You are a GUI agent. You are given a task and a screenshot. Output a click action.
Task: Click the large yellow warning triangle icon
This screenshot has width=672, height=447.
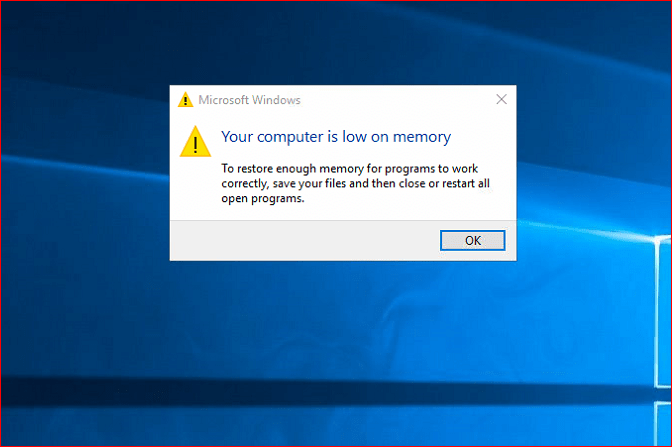tap(195, 141)
